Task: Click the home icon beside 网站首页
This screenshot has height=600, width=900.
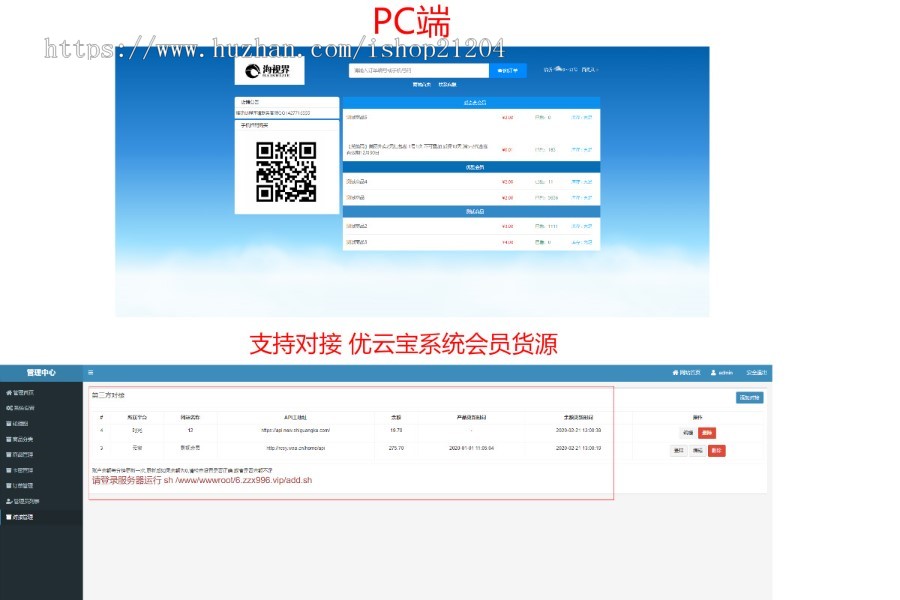Action: (676, 372)
